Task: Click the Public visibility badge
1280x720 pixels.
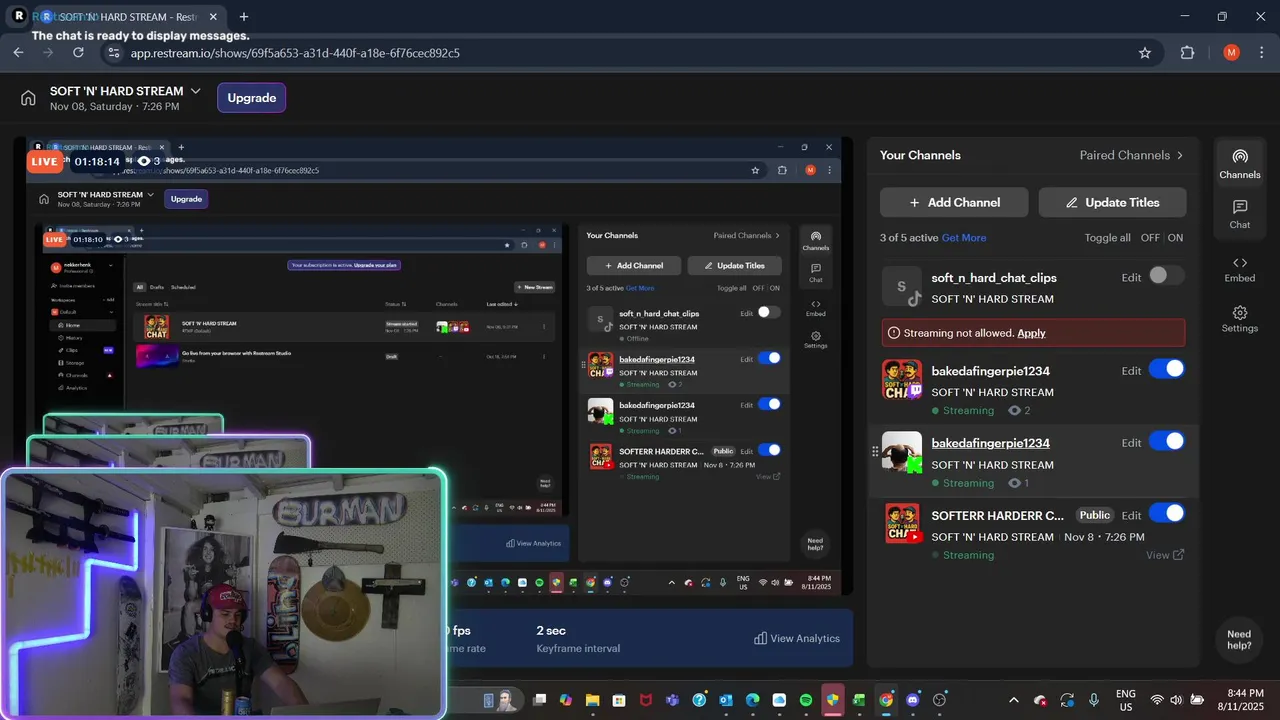Action: pos(1095,515)
